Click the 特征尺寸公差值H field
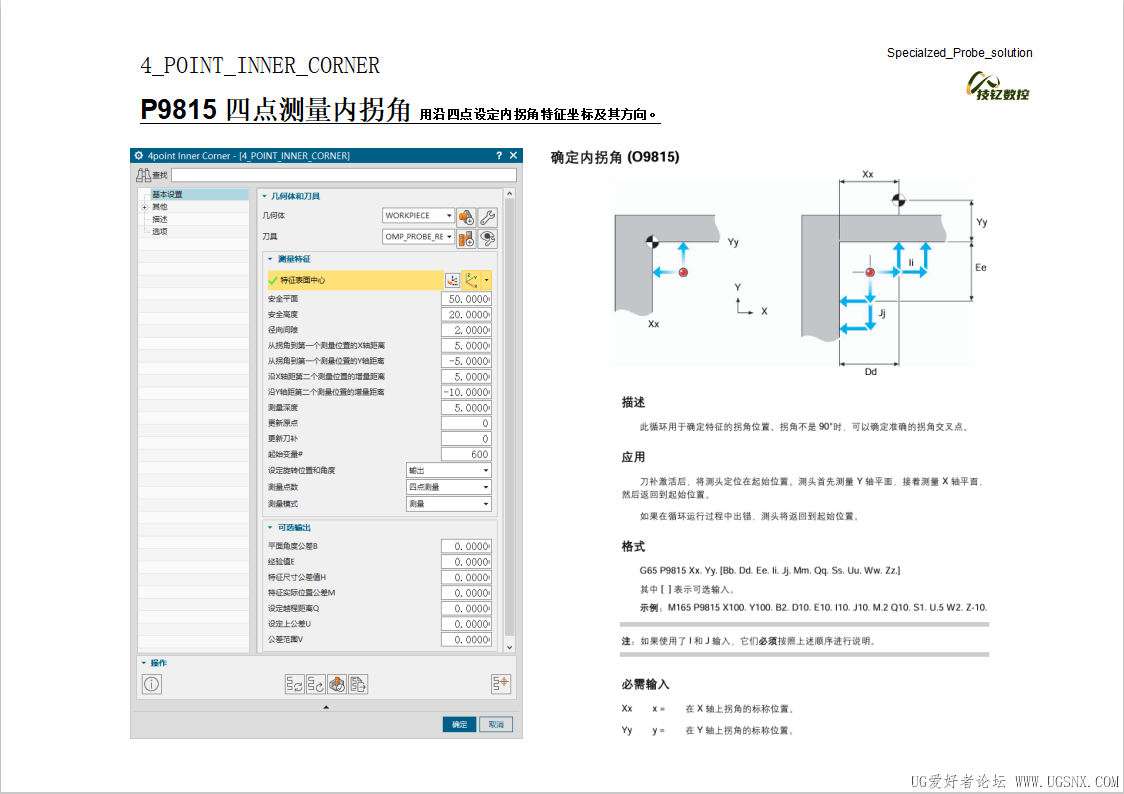 coord(467,578)
